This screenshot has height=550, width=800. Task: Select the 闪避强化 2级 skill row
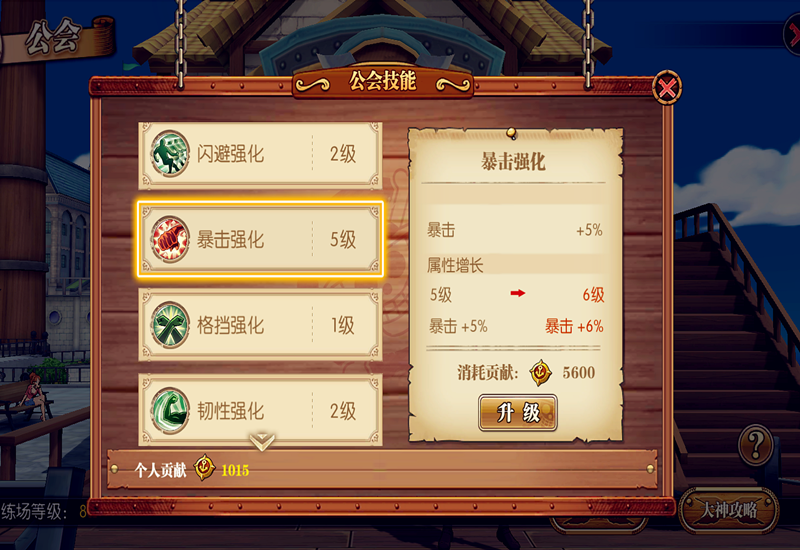260,155
